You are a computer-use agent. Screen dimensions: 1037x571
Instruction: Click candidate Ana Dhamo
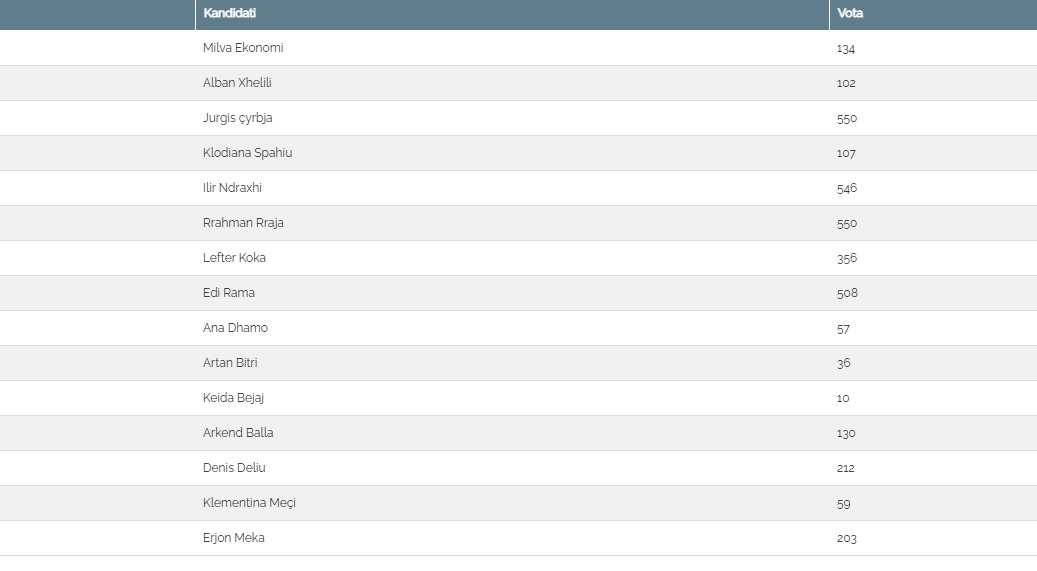pos(235,328)
